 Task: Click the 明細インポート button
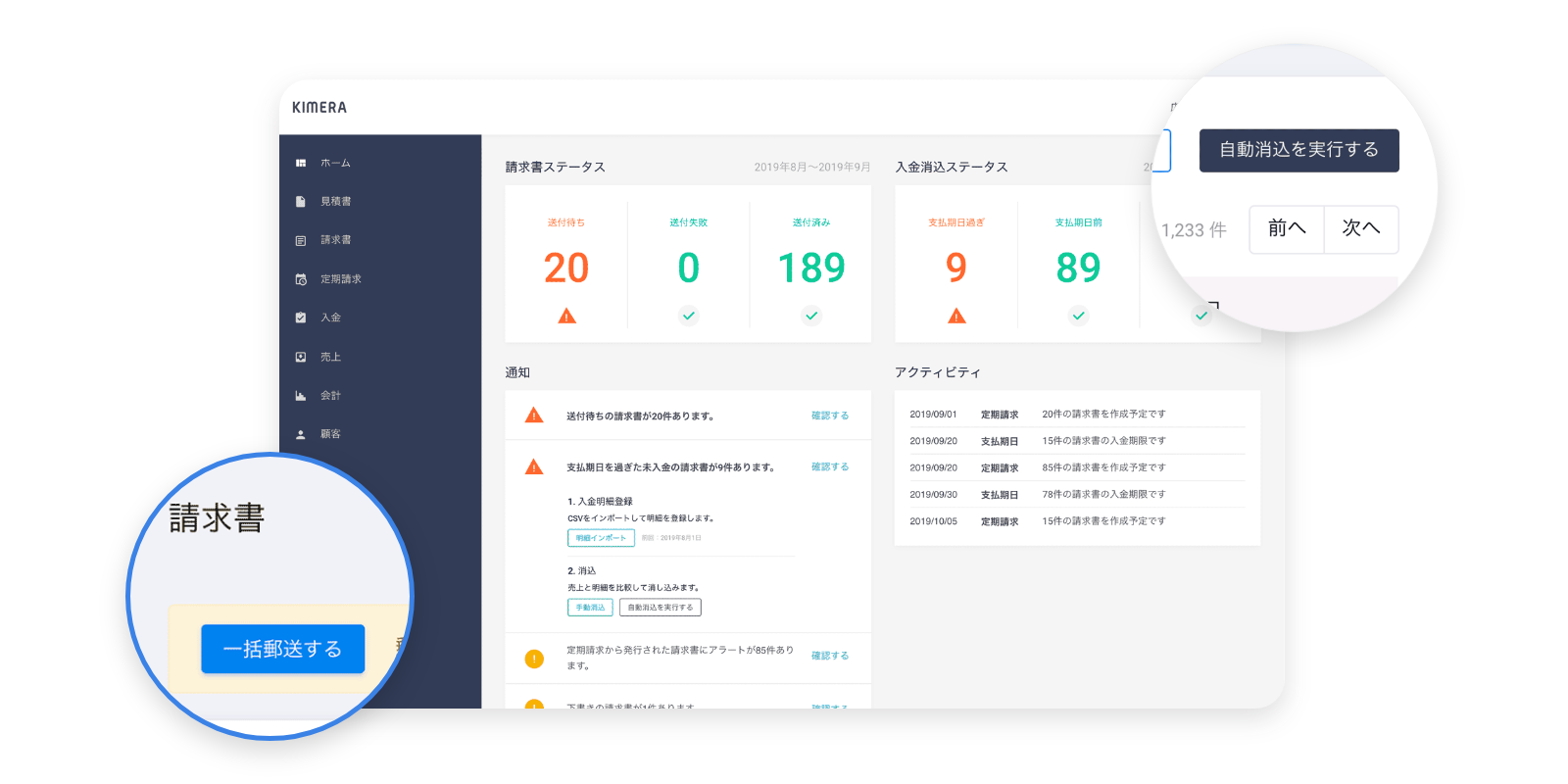click(601, 538)
